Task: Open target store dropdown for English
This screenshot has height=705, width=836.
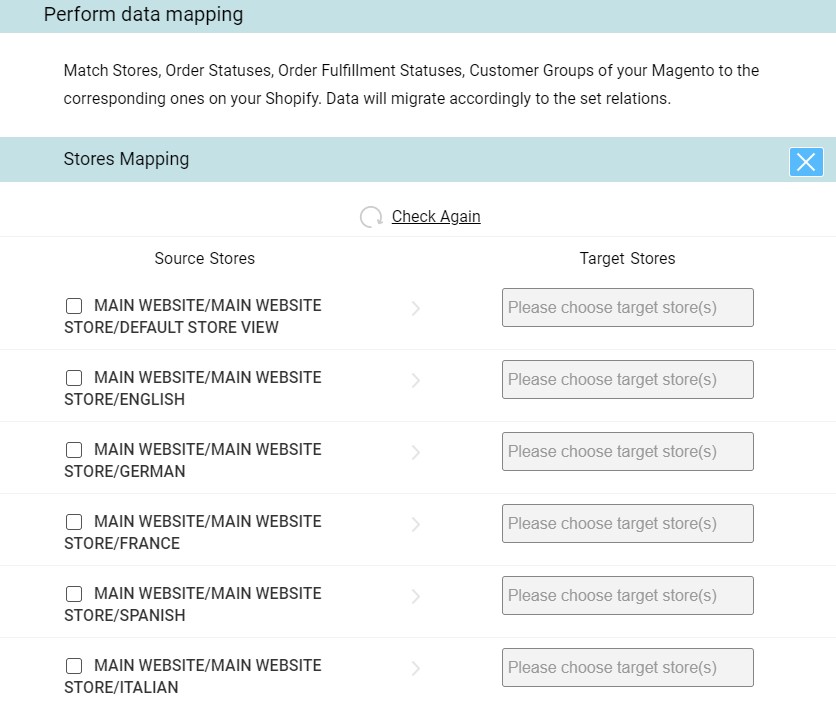Action: [x=628, y=380]
